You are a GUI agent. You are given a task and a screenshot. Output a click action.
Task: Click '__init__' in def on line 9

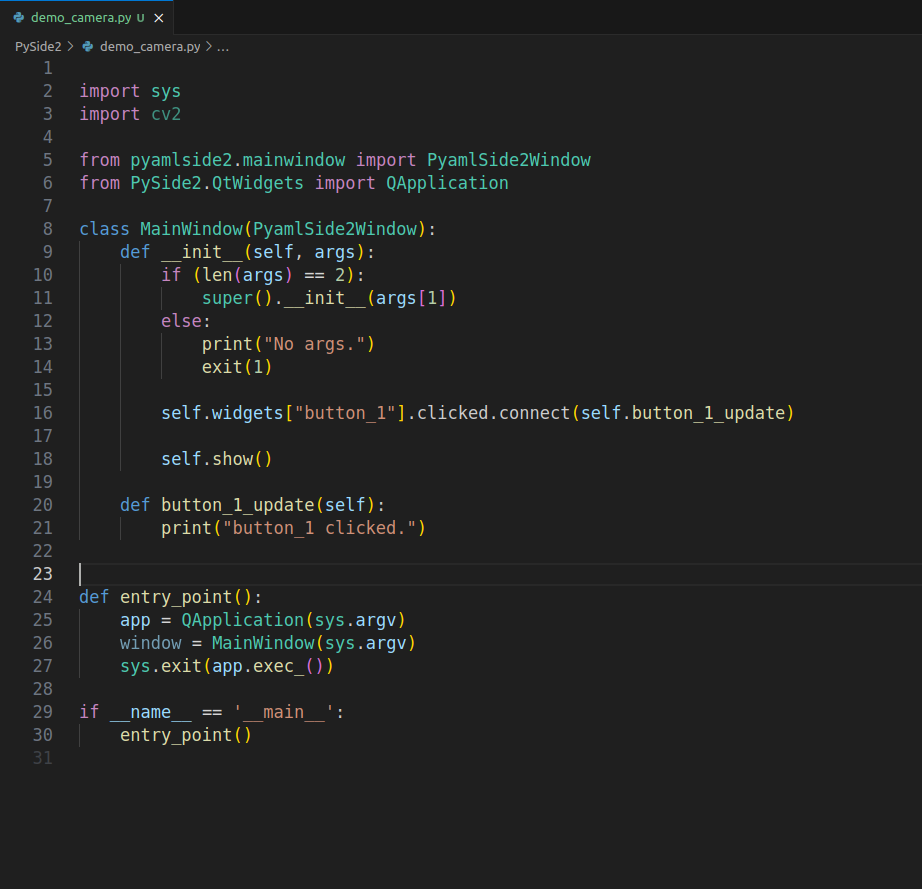point(202,252)
